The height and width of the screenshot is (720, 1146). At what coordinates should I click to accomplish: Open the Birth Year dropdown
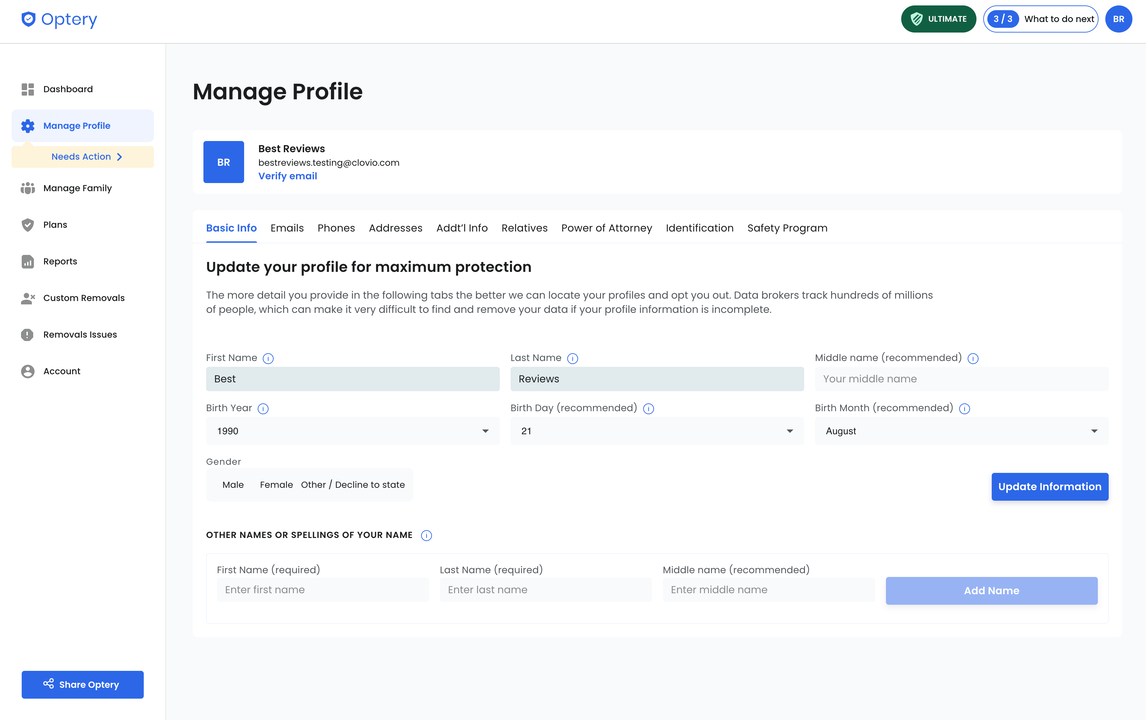[352, 431]
